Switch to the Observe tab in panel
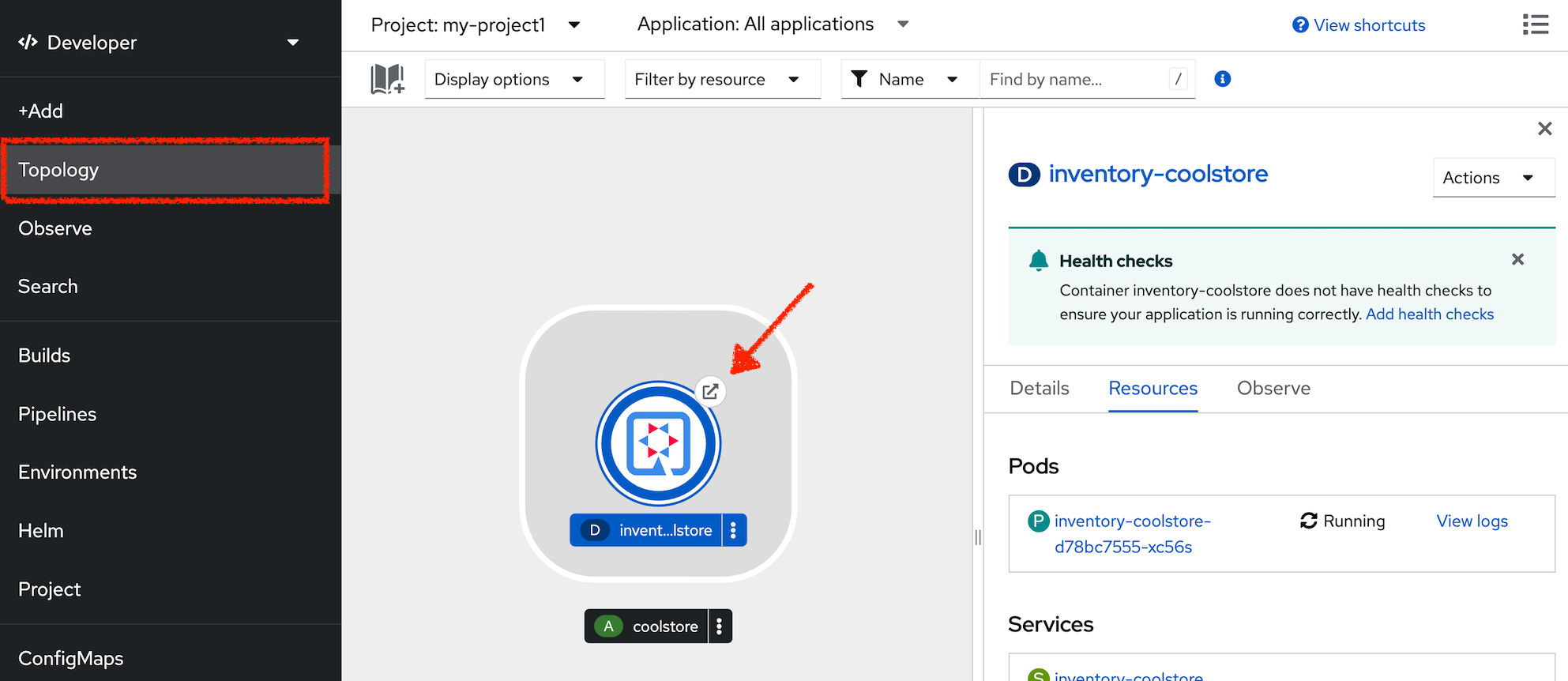The height and width of the screenshot is (681, 1568). click(x=1273, y=389)
